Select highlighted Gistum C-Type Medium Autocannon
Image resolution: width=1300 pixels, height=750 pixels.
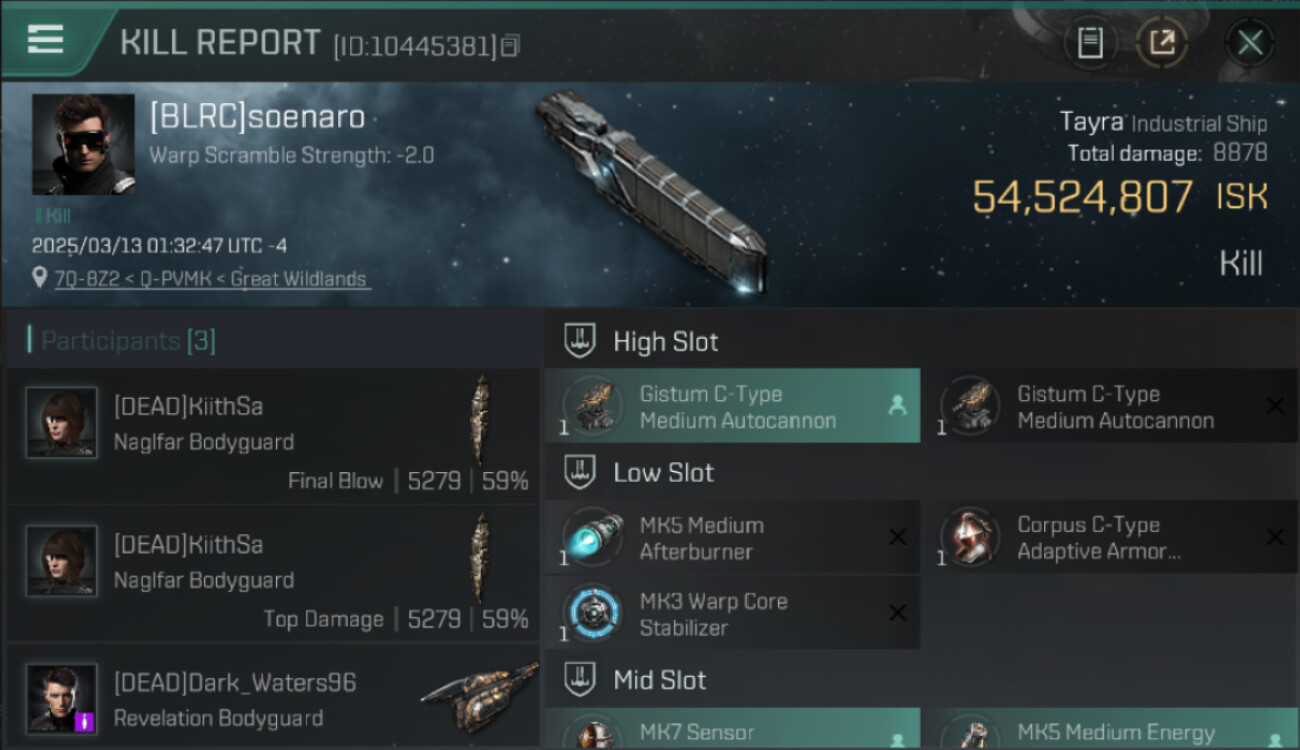pyautogui.click(x=732, y=406)
